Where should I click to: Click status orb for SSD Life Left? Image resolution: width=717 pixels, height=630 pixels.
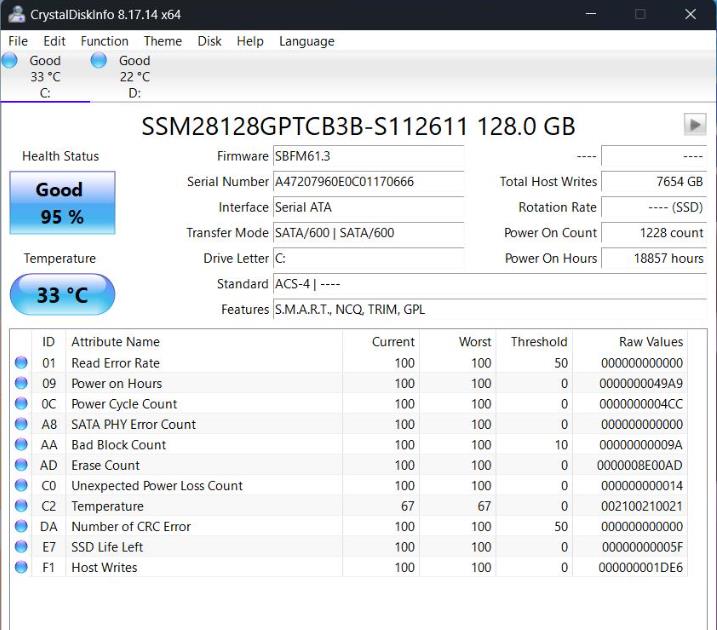pyautogui.click(x=21, y=547)
